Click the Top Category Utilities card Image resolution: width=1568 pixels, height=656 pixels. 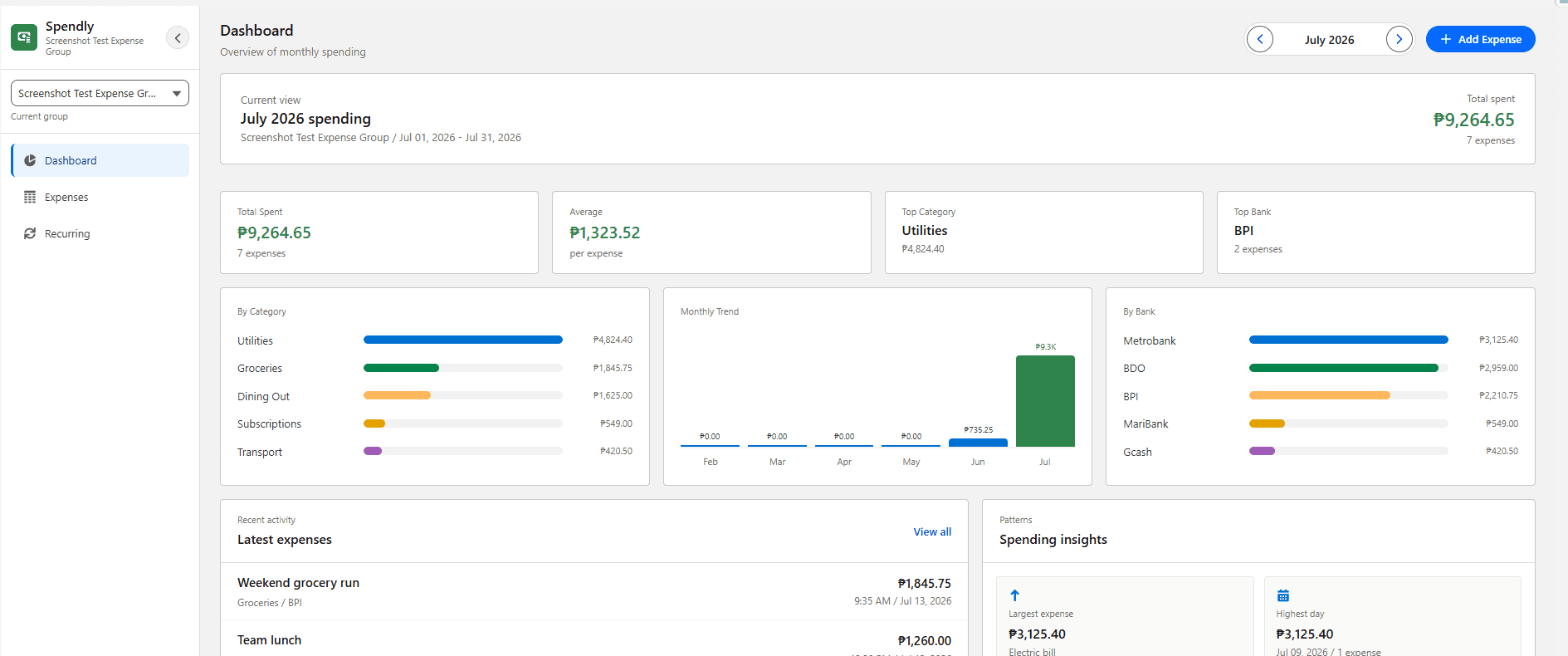click(x=1044, y=233)
